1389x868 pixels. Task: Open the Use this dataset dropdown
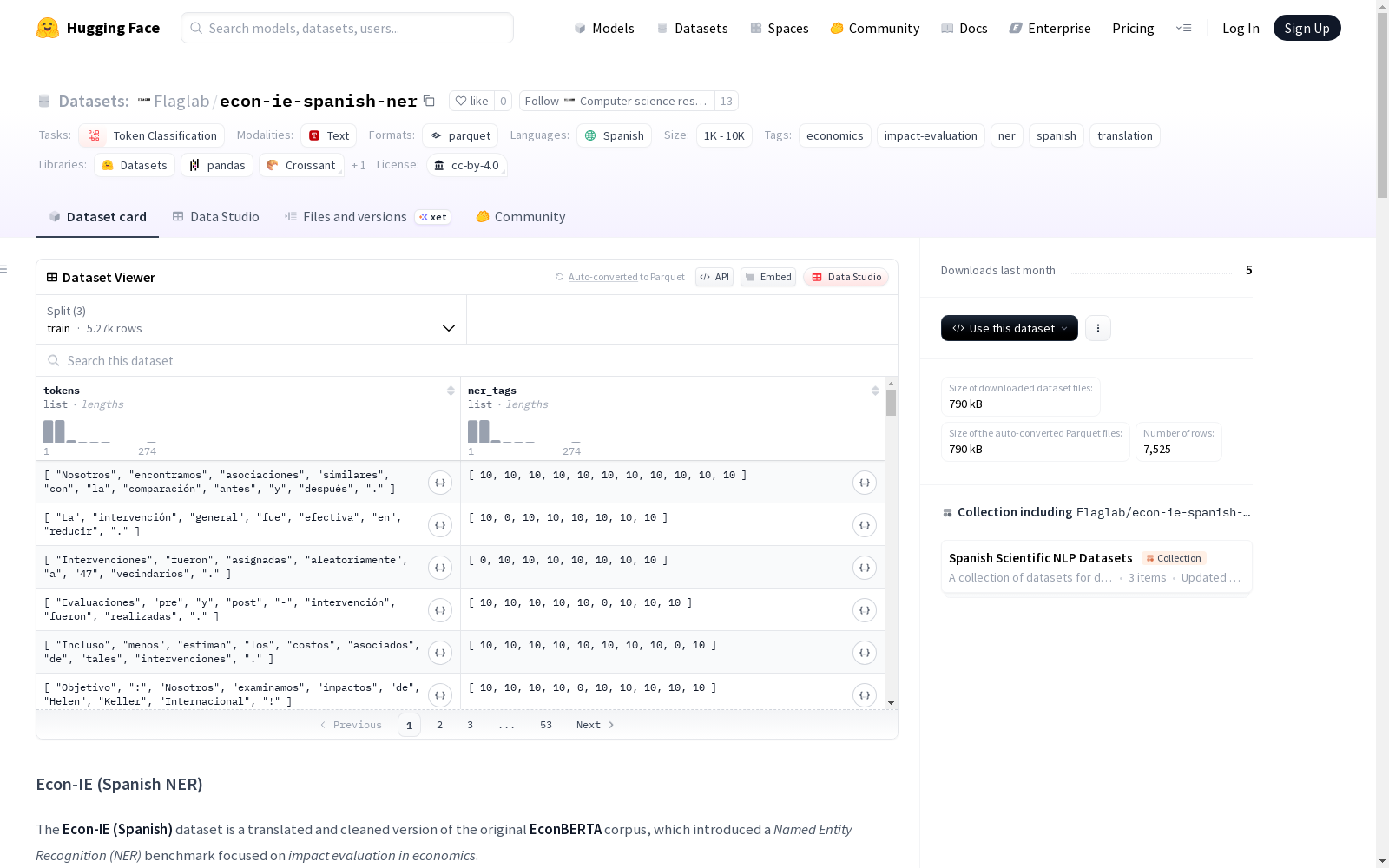pyautogui.click(x=1010, y=328)
